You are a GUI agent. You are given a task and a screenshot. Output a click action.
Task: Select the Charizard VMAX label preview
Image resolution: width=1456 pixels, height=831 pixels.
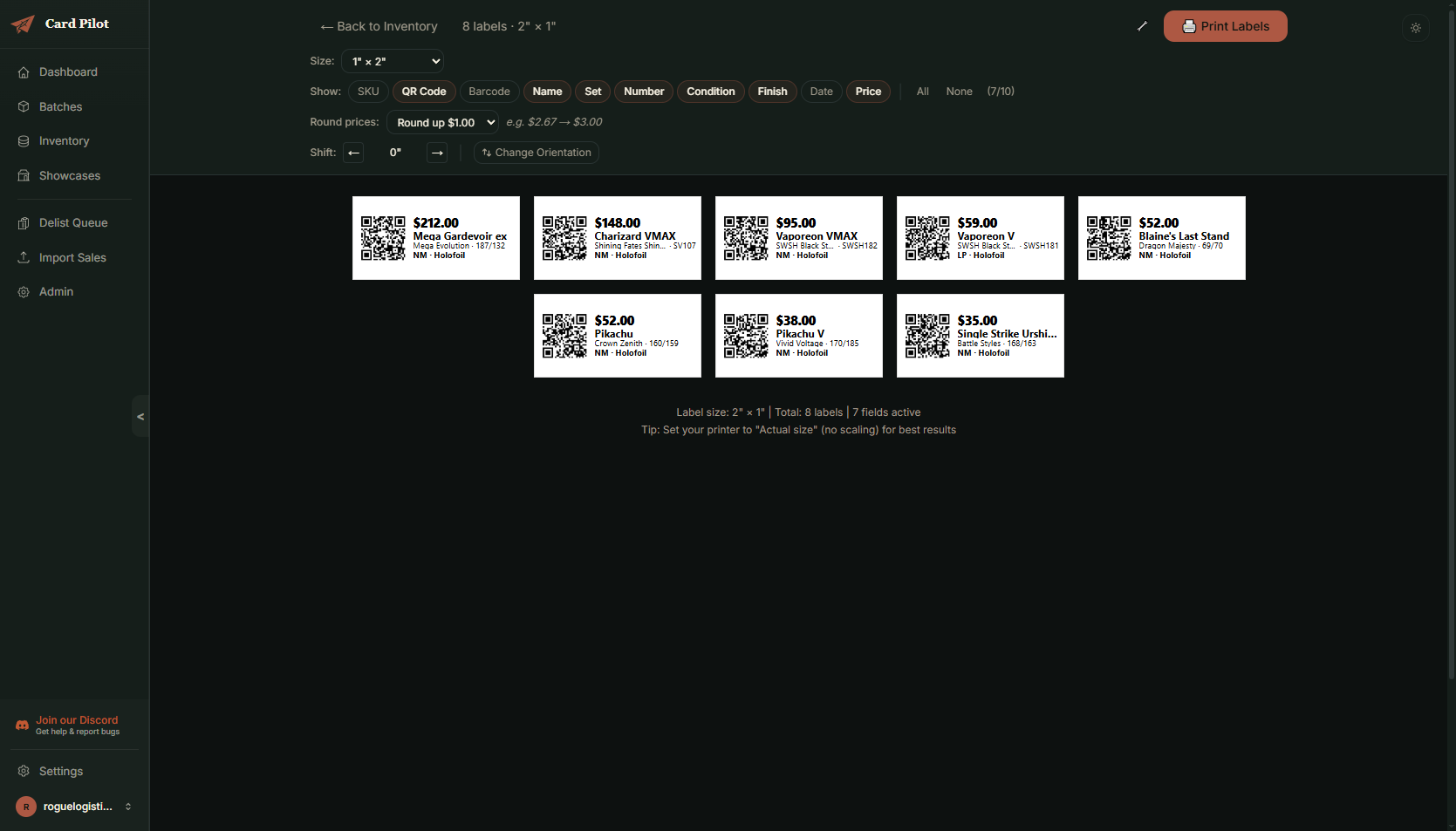point(617,238)
